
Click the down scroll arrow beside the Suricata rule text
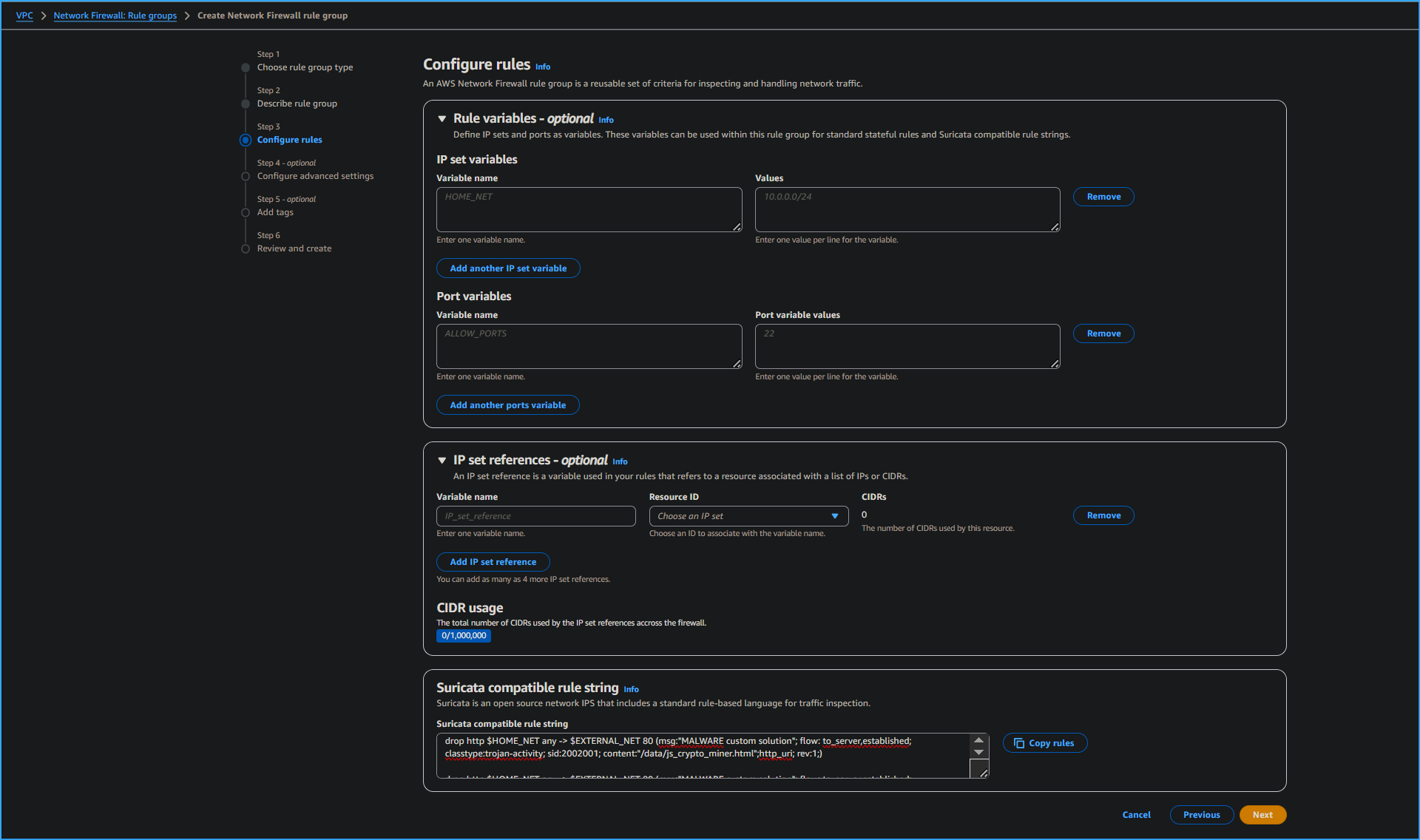click(x=978, y=751)
